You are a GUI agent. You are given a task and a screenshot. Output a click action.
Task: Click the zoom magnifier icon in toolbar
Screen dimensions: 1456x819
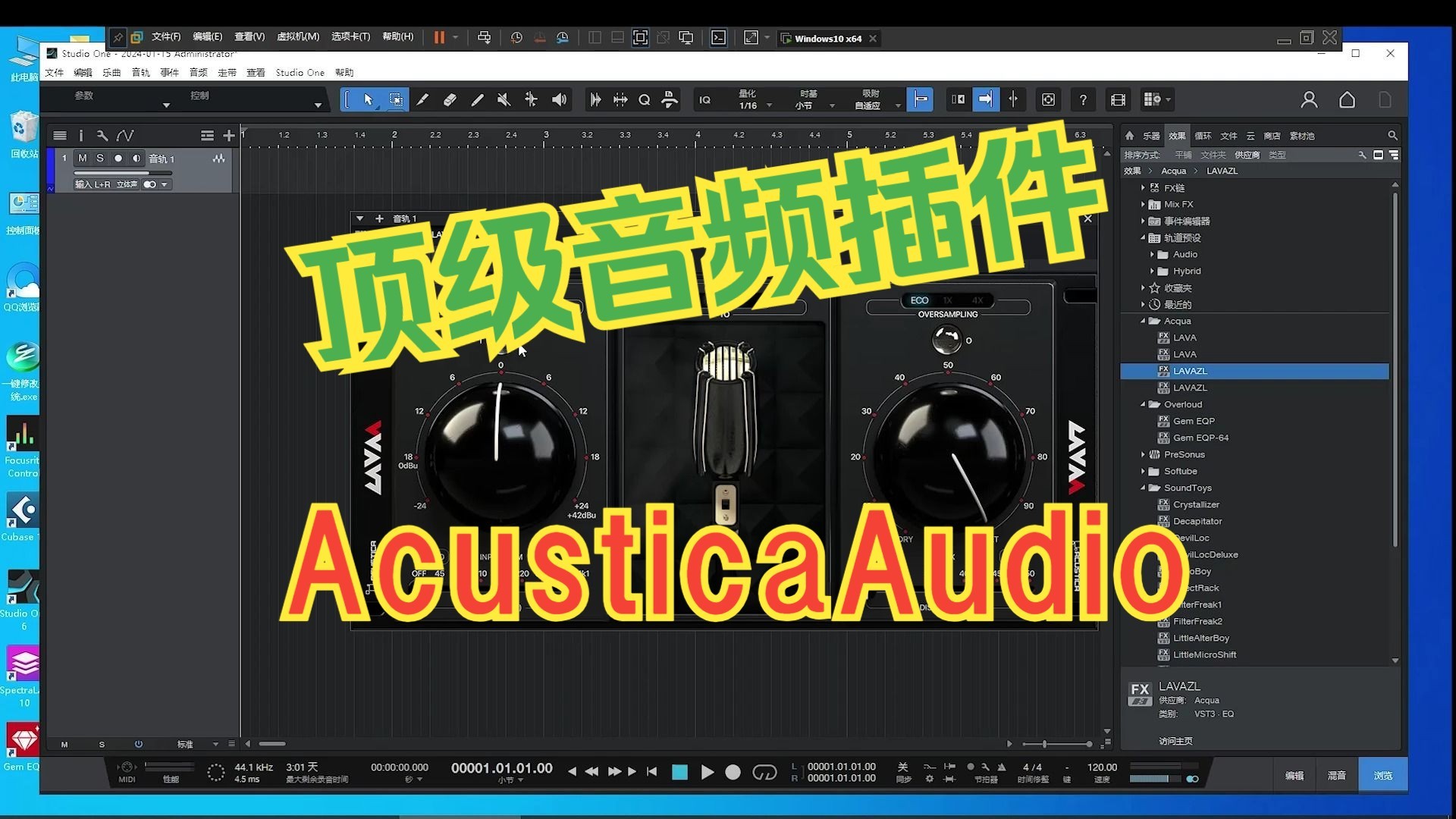pyautogui.click(x=645, y=100)
